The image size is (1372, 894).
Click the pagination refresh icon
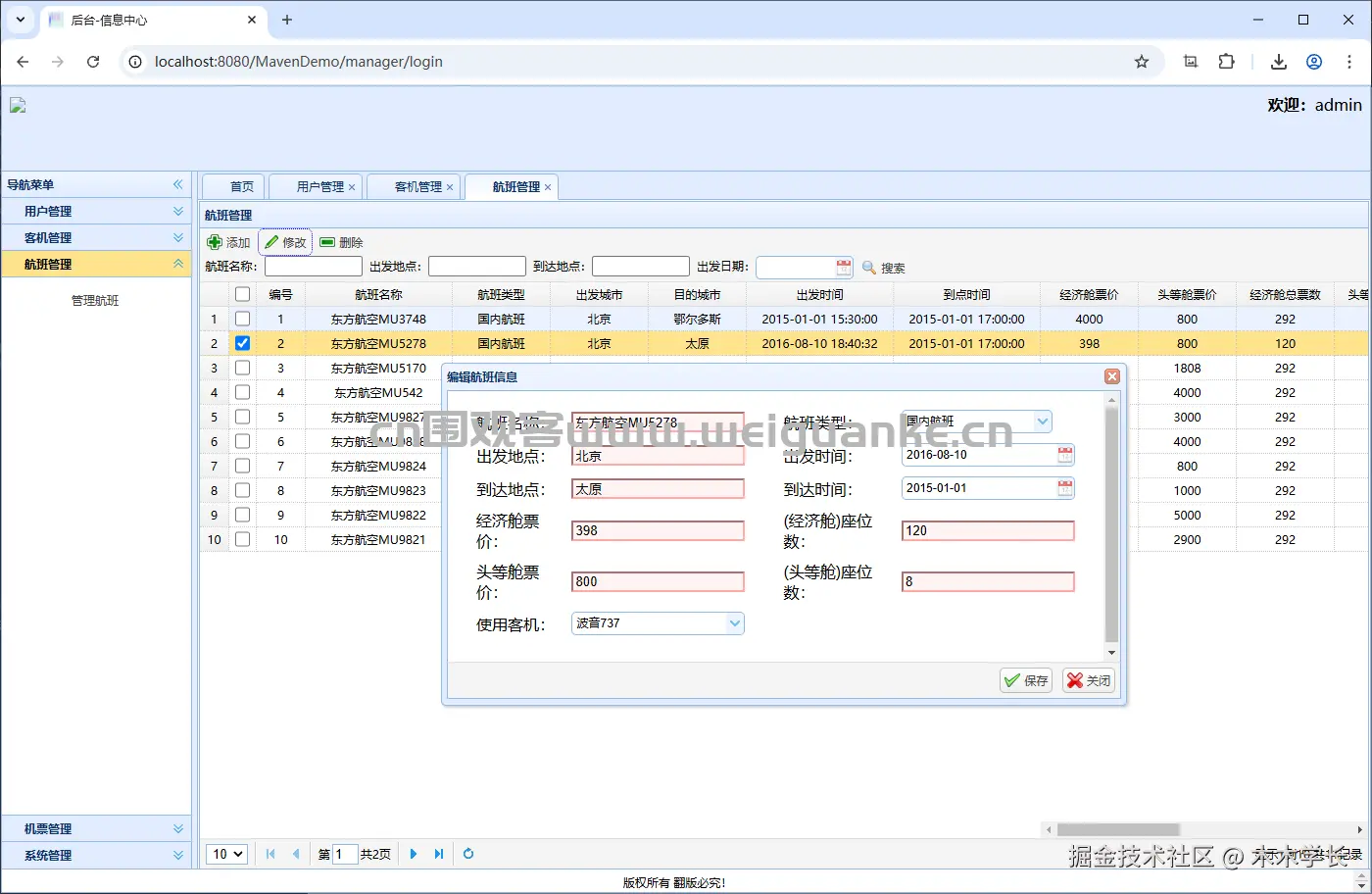[468, 854]
